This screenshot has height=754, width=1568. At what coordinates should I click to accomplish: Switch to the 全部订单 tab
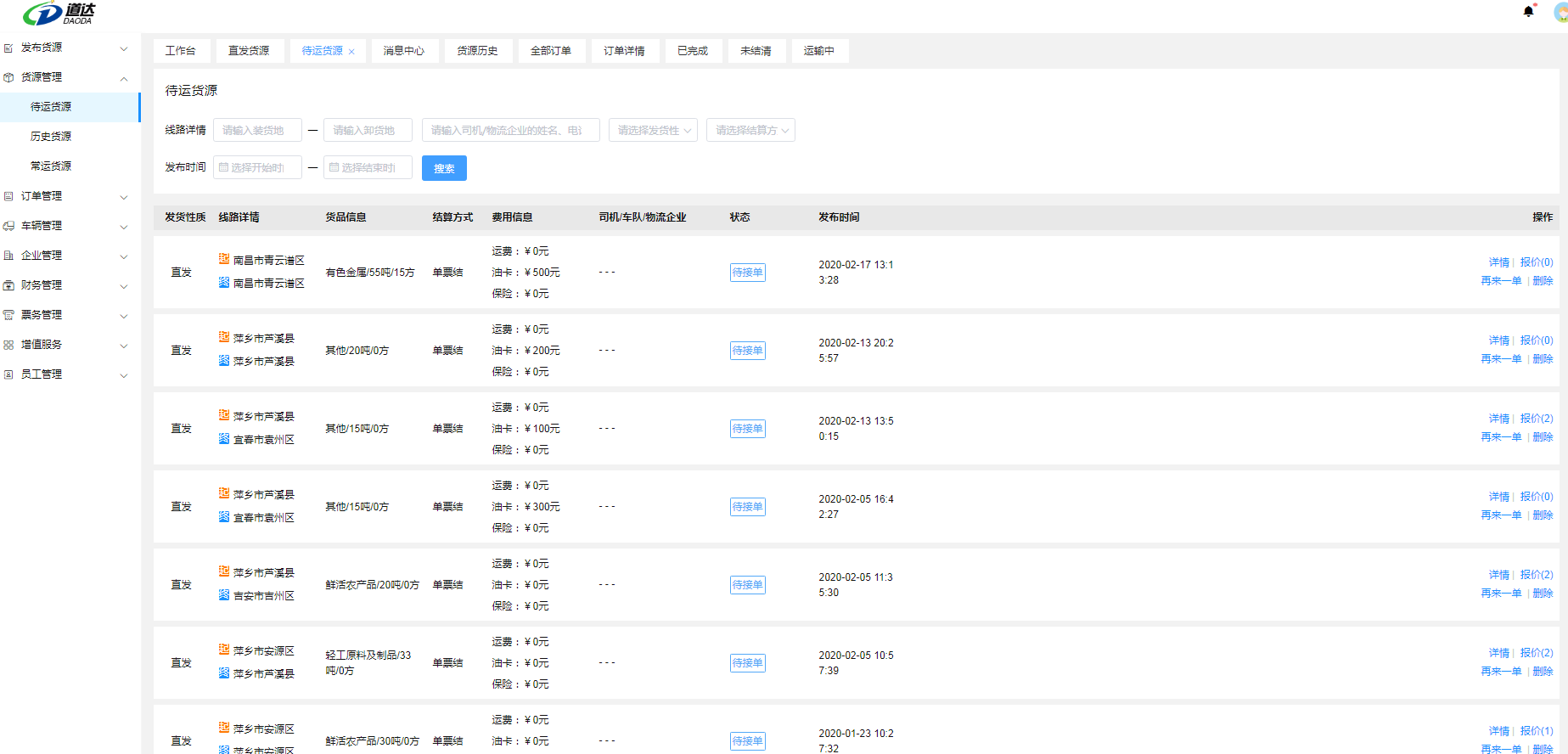click(551, 51)
